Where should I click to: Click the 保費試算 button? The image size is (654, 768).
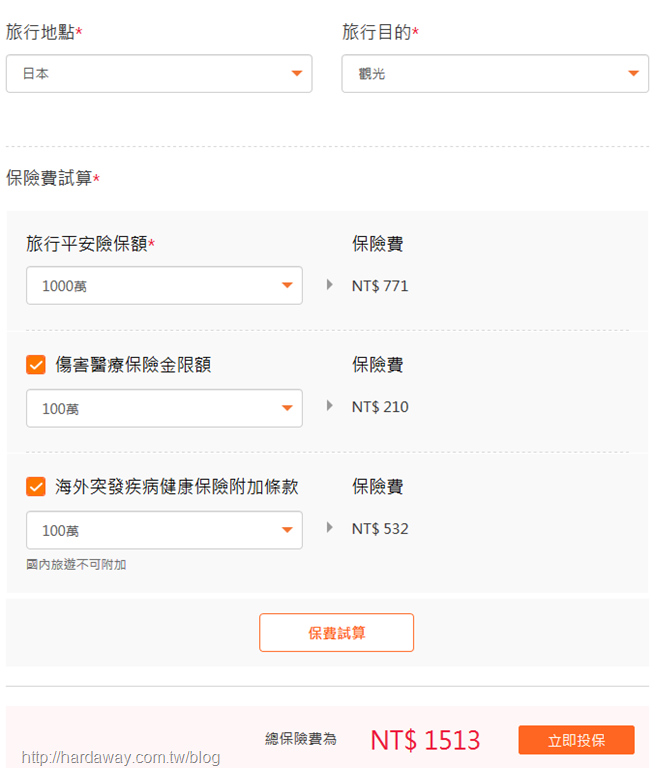(x=337, y=632)
